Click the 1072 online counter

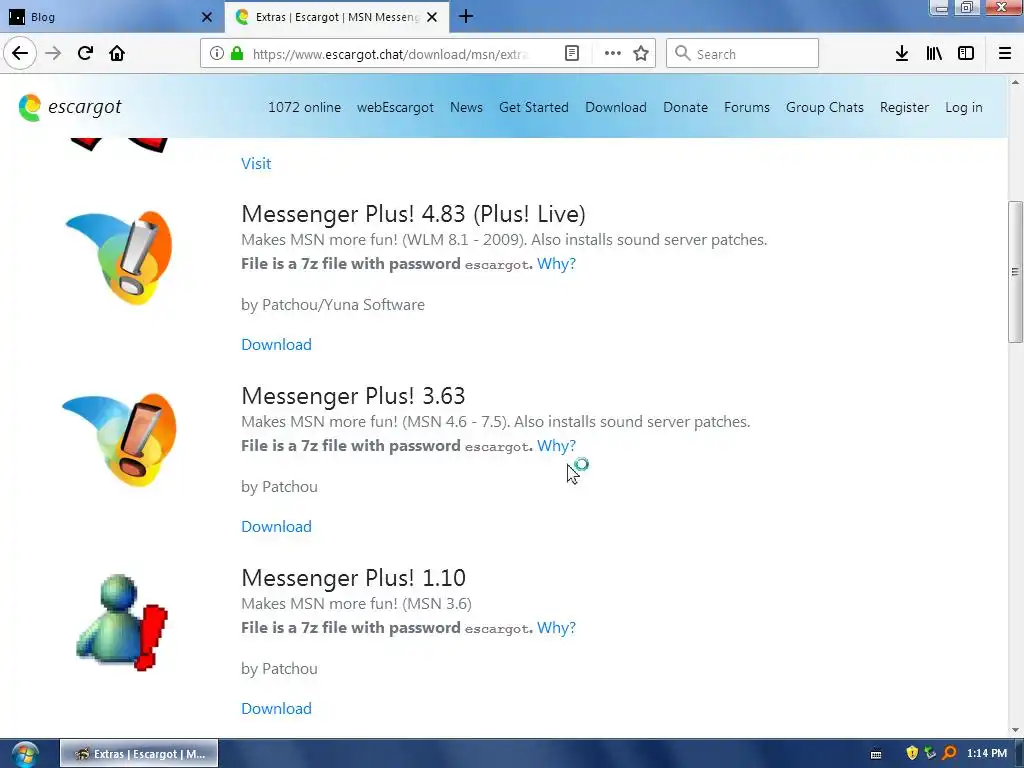(x=304, y=107)
